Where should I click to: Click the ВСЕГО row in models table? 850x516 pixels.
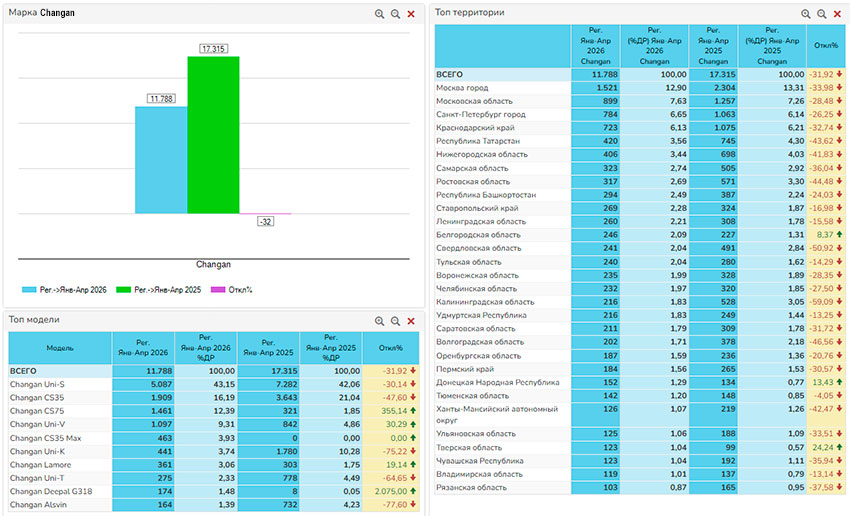tap(214, 371)
